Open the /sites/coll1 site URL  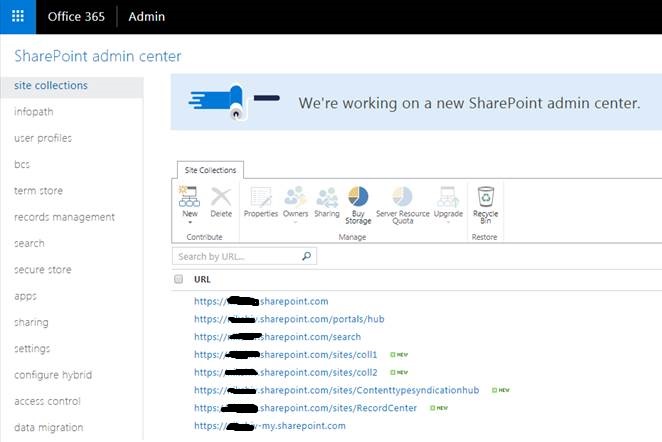tap(285, 355)
